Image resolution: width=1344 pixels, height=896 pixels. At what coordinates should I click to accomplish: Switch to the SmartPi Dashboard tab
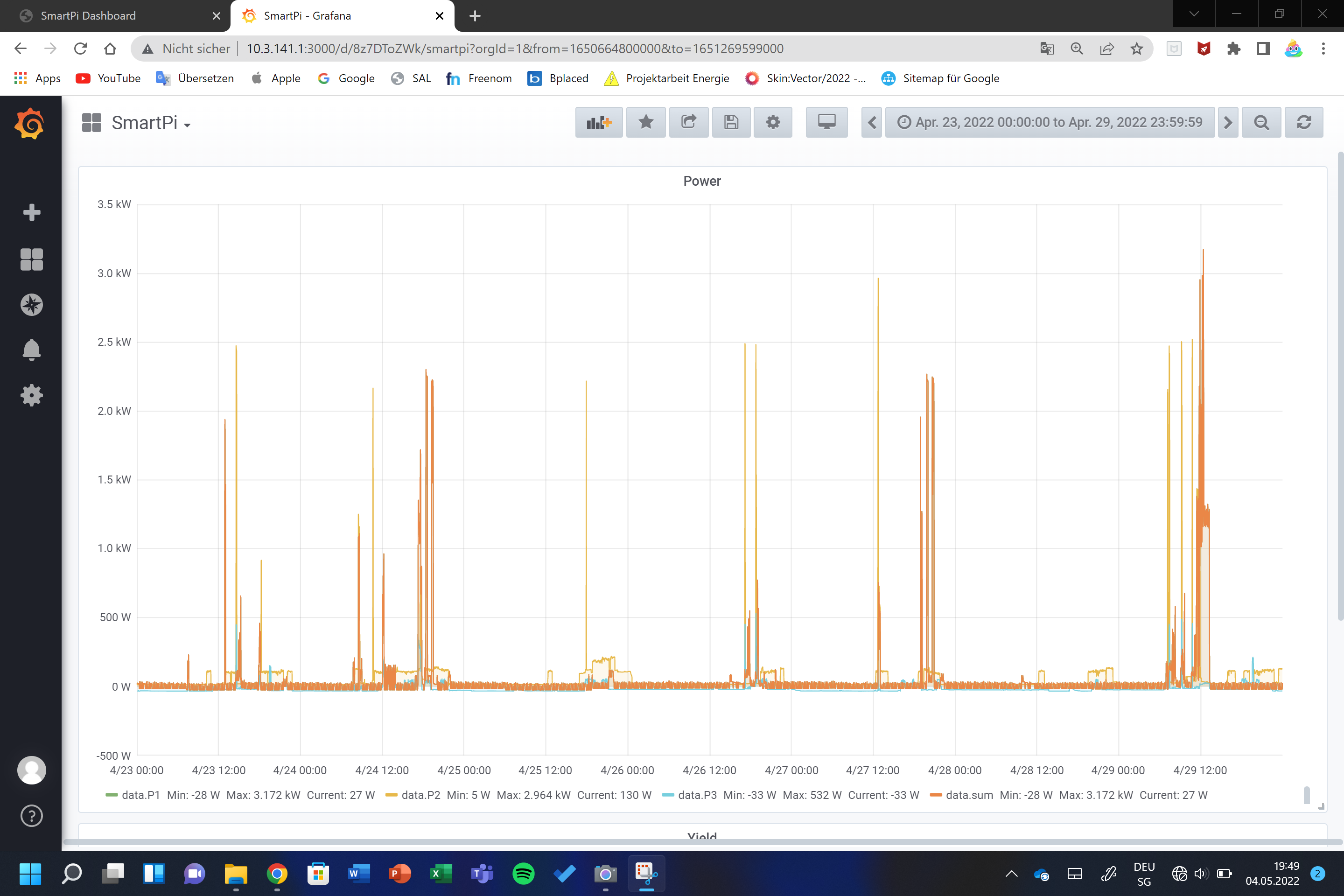click(x=89, y=16)
